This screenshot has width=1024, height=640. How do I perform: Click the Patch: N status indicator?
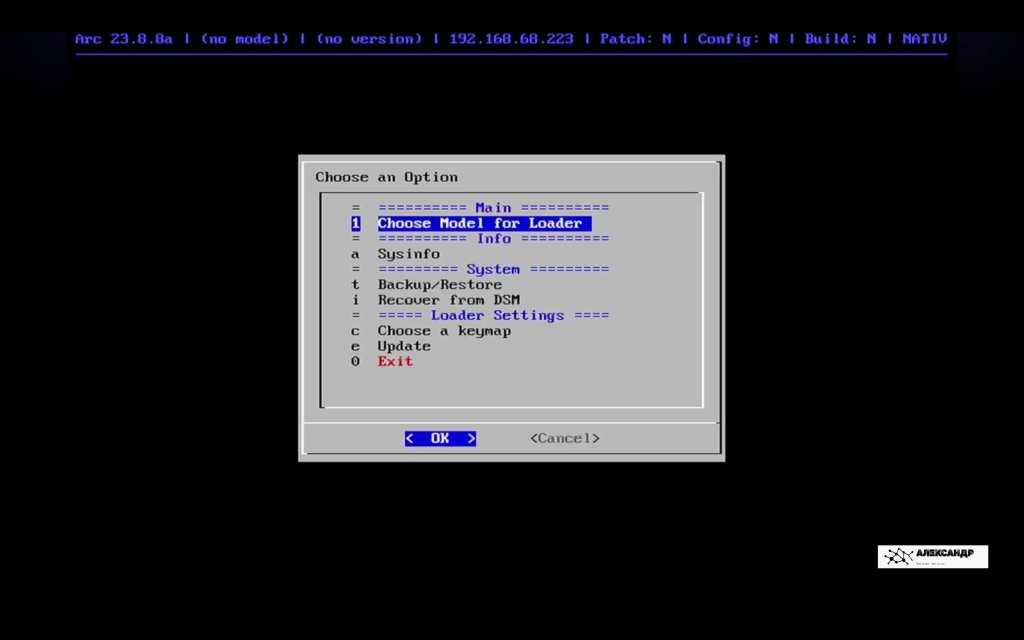[634, 38]
